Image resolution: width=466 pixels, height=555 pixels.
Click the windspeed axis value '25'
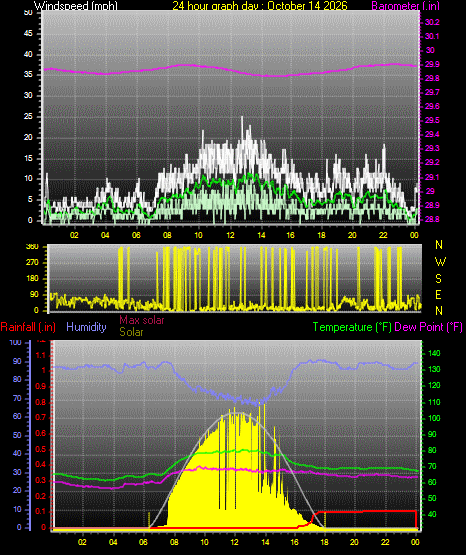(x=28, y=116)
